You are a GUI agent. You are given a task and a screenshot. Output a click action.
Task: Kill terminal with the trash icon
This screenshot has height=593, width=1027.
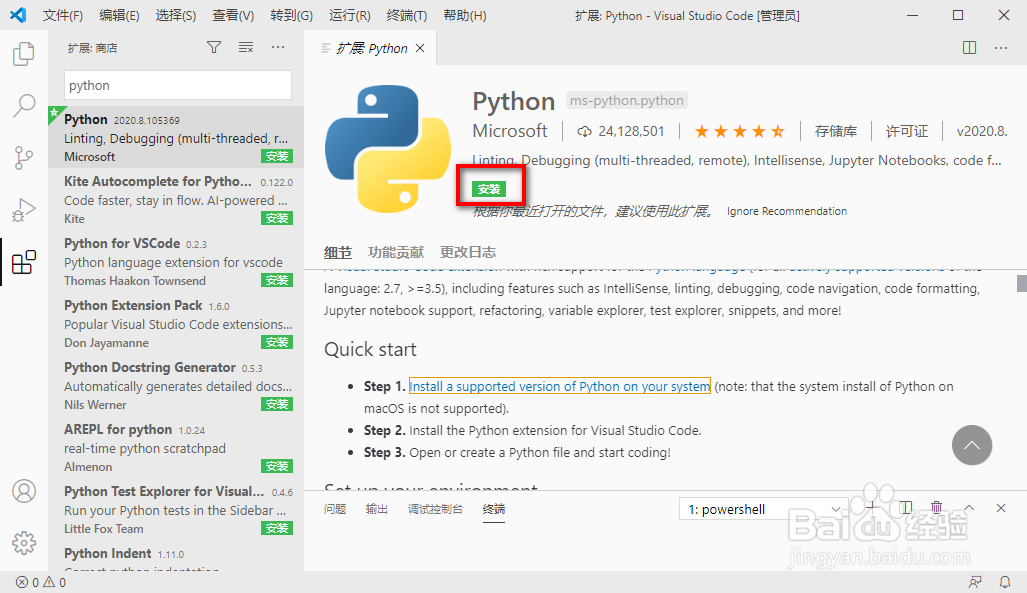point(937,508)
